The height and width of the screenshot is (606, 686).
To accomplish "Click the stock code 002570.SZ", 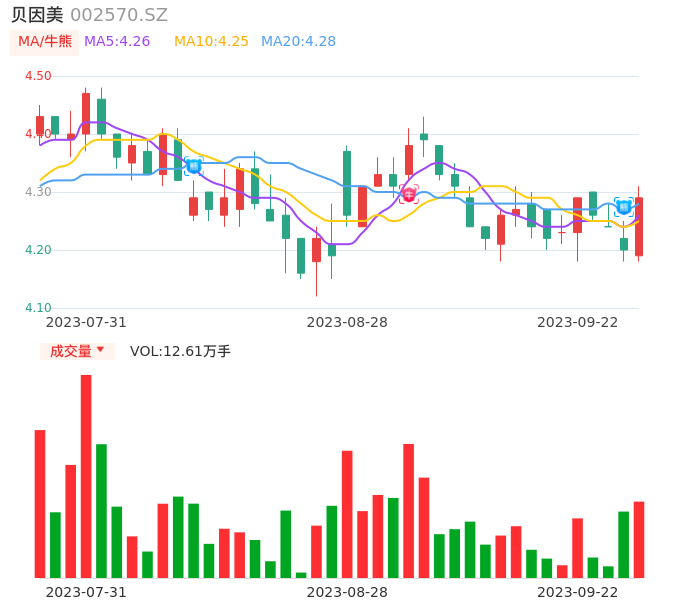I will [x=119, y=15].
